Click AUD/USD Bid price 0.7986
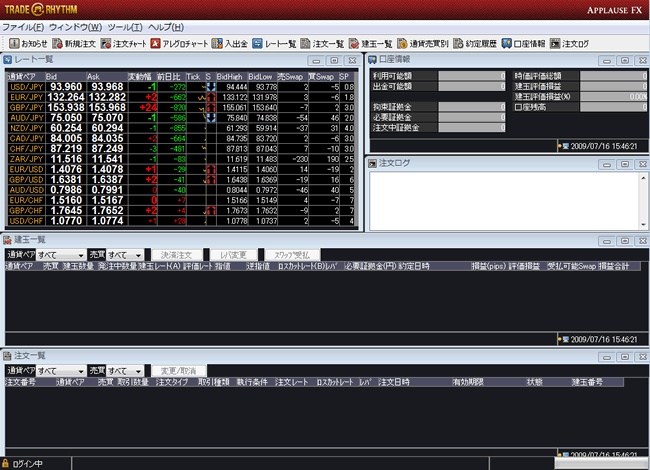The width and height of the screenshot is (650, 470). (66, 190)
